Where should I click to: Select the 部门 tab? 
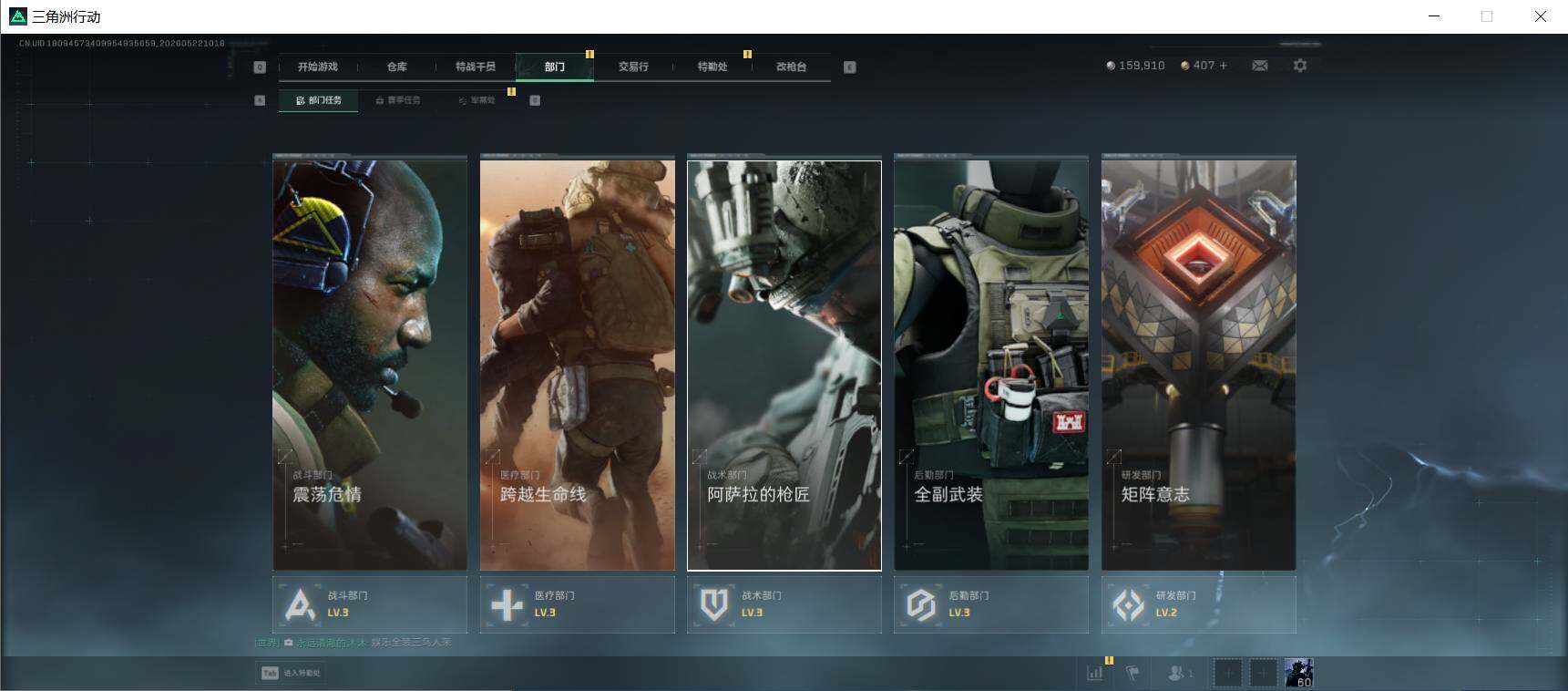point(555,67)
